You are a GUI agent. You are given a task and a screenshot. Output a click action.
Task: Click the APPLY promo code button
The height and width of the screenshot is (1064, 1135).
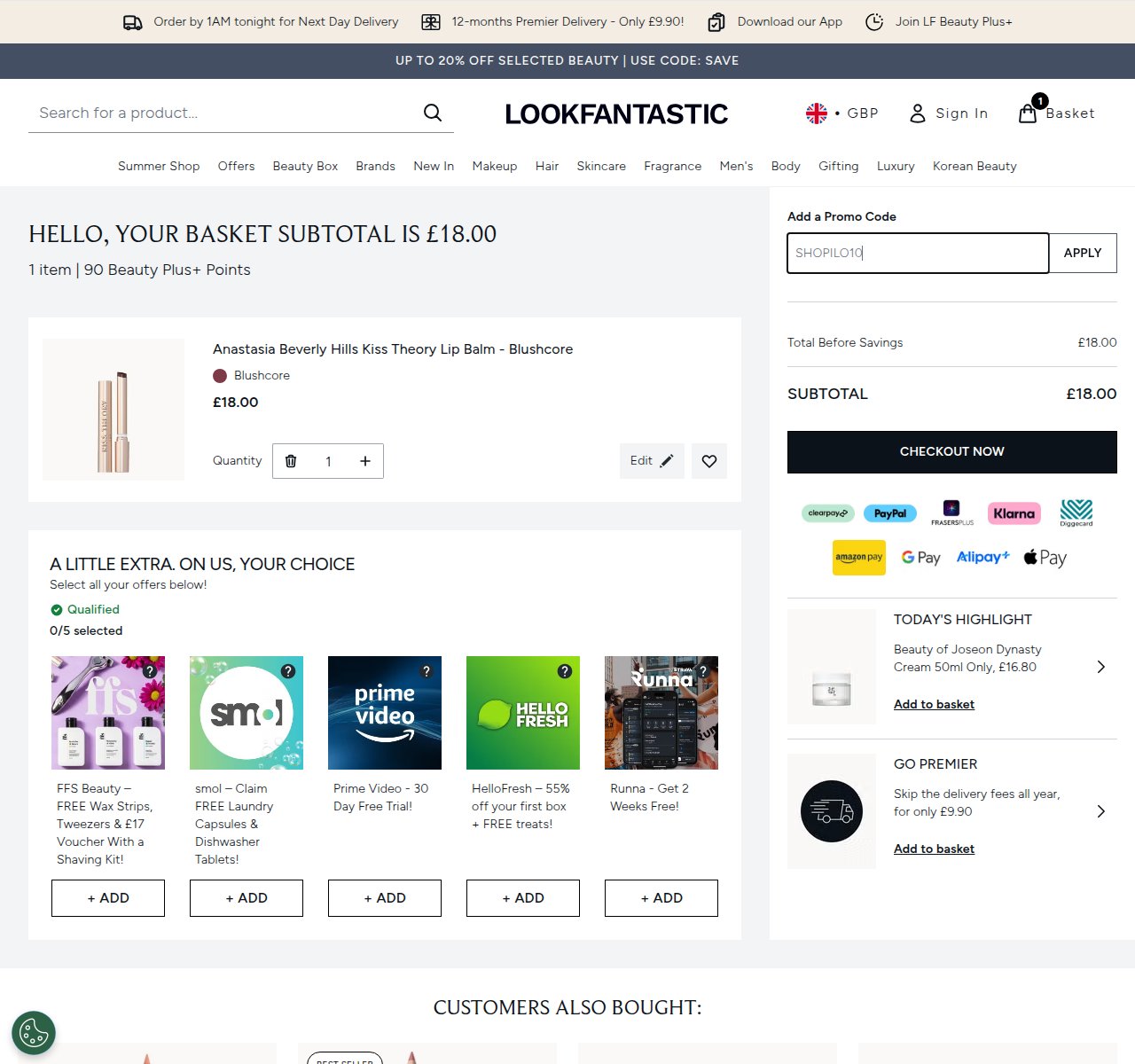[1083, 253]
